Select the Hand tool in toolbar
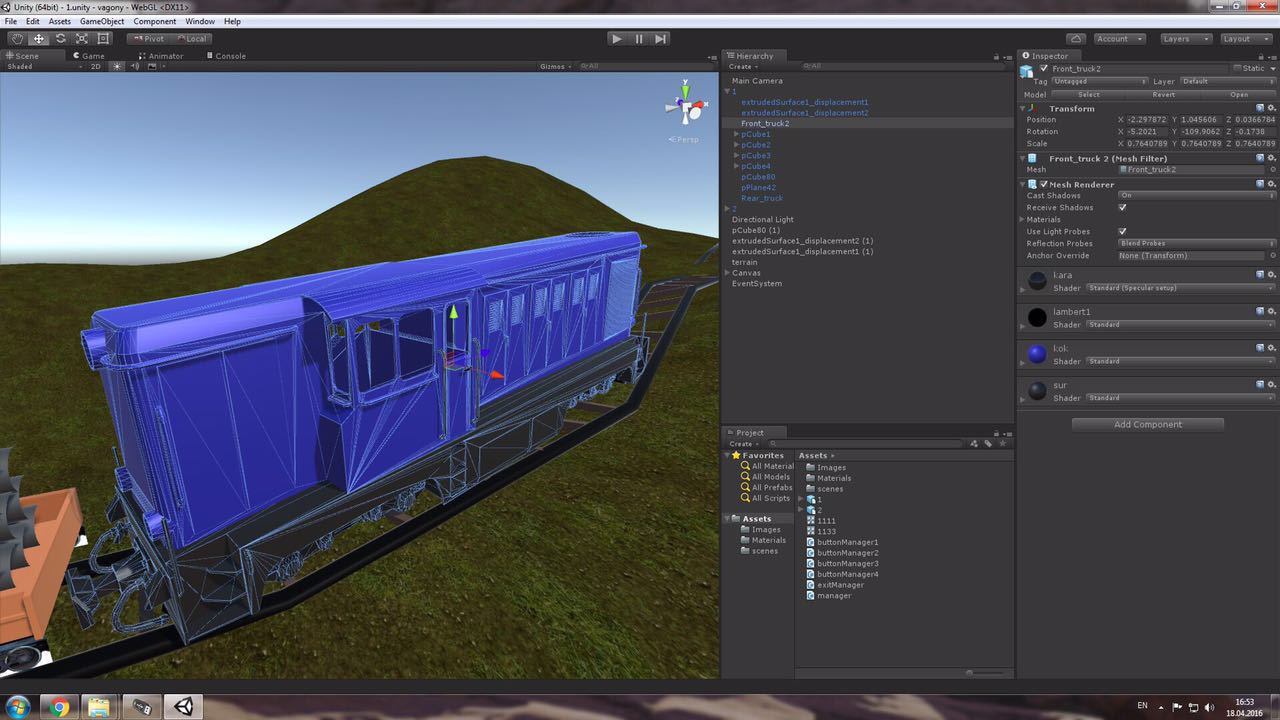 [x=17, y=39]
